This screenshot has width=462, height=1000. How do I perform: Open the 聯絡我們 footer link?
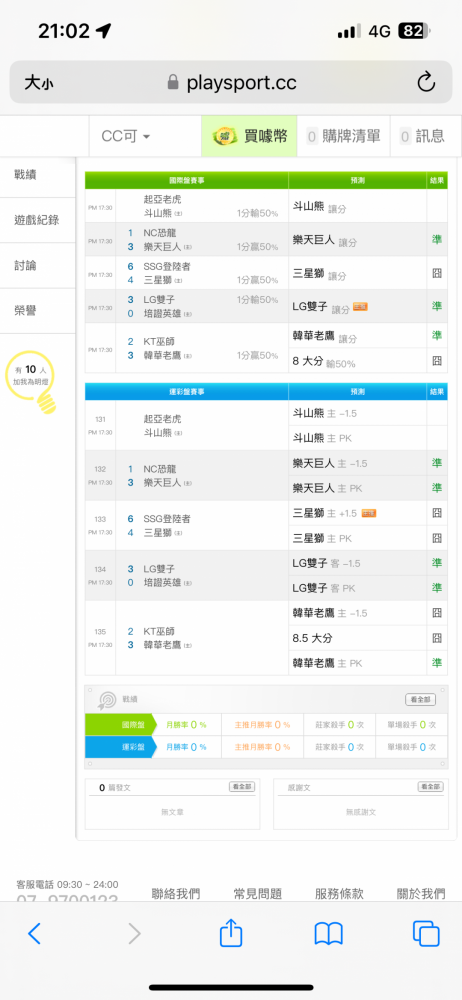[176, 893]
